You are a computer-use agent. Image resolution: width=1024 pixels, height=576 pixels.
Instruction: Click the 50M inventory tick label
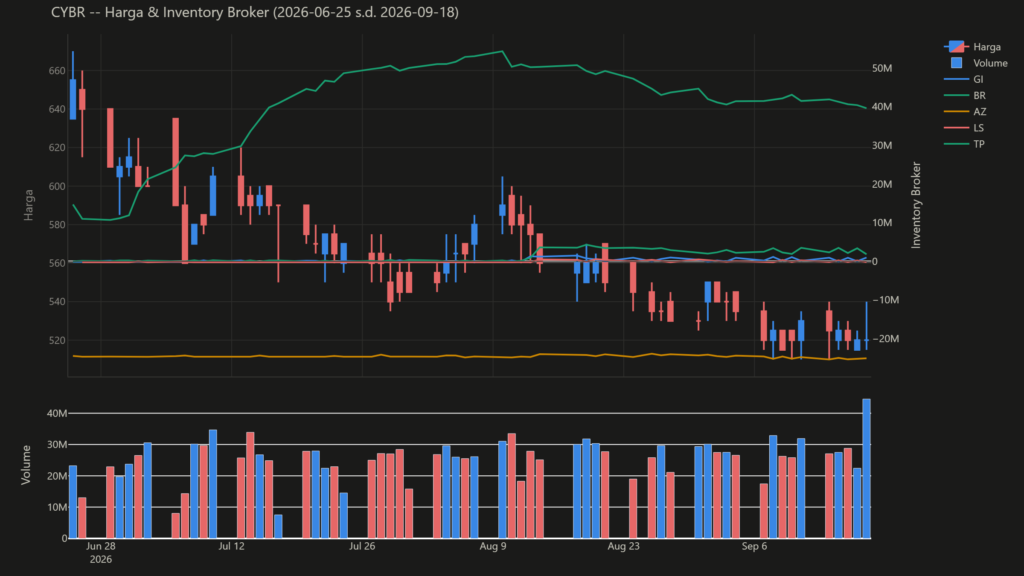click(882, 69)
